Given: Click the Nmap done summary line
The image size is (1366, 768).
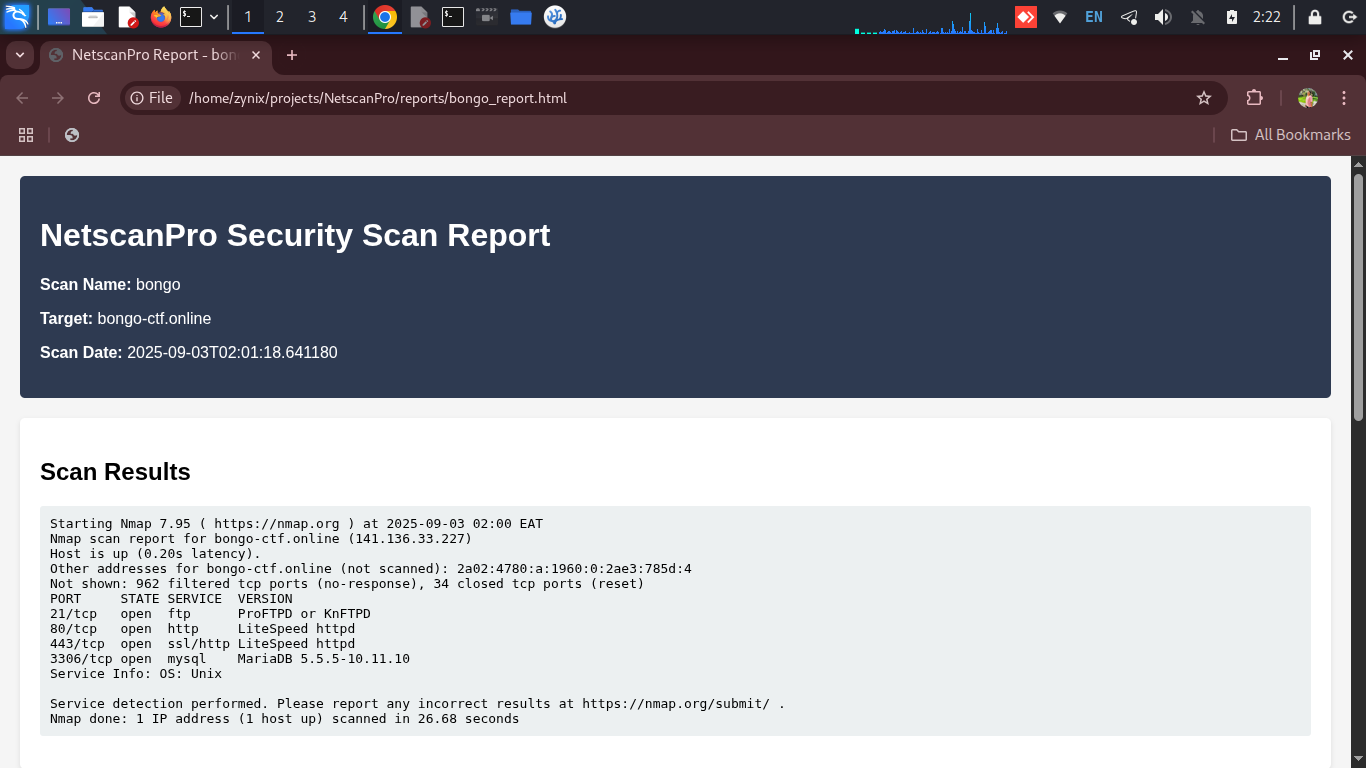Looking at the screenshot, I should (x=285, y=719).
